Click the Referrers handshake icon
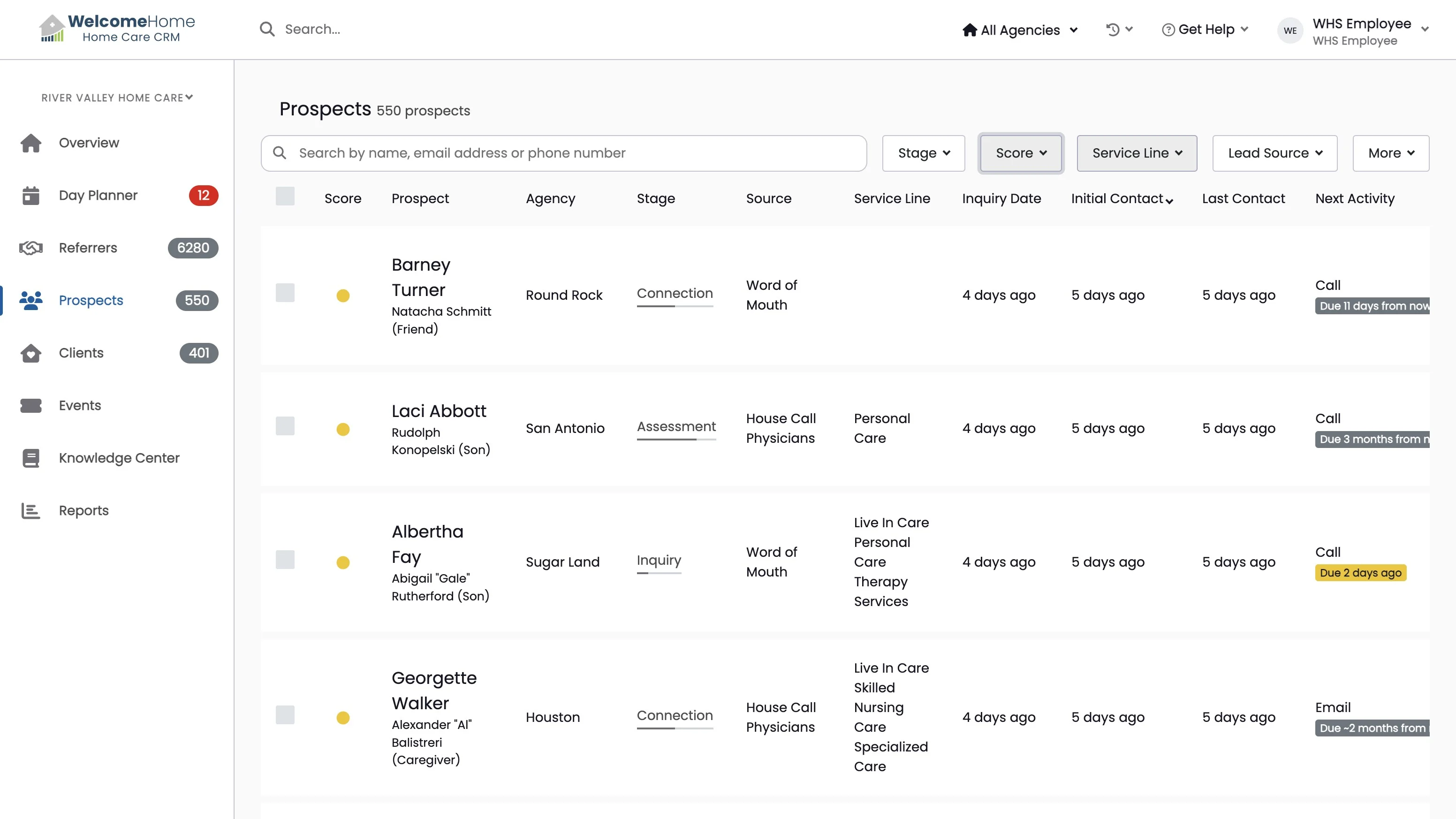The height and width of the screenshot is (819, 1456). pos(30,248)
